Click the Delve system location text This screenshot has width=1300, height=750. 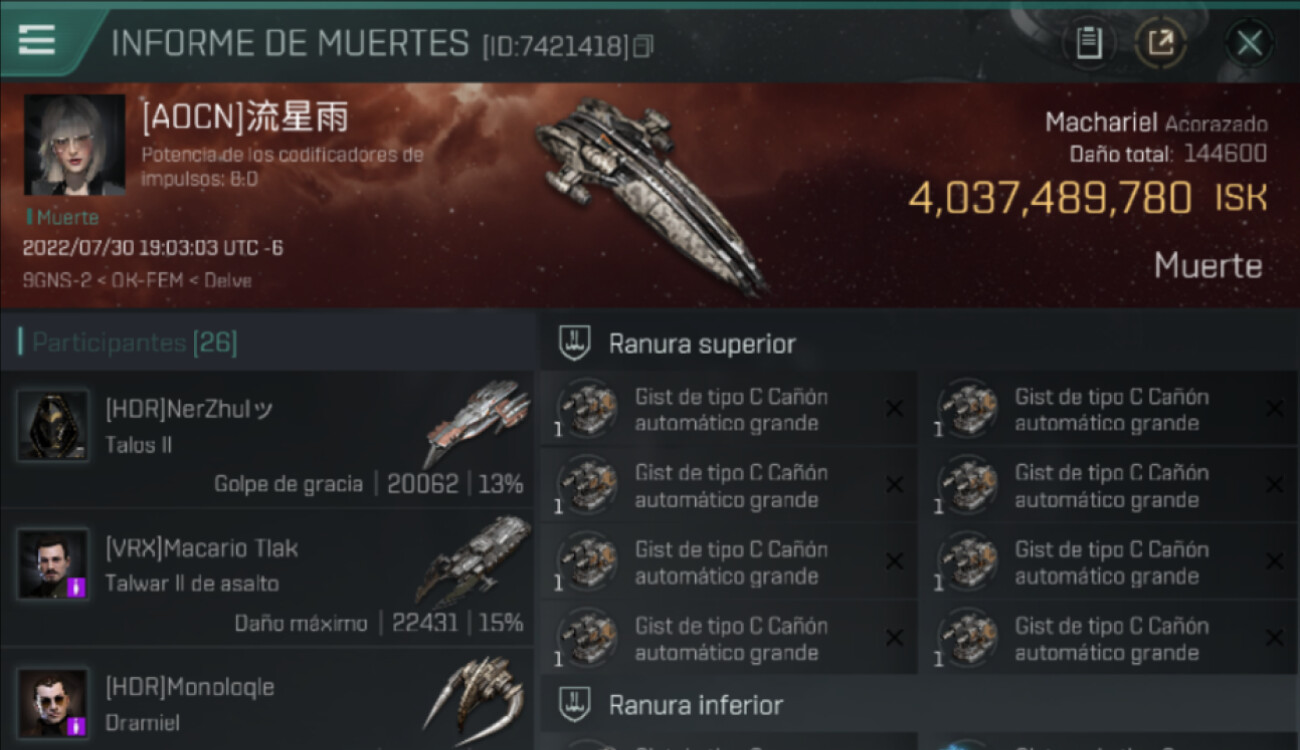click(228, 281)
